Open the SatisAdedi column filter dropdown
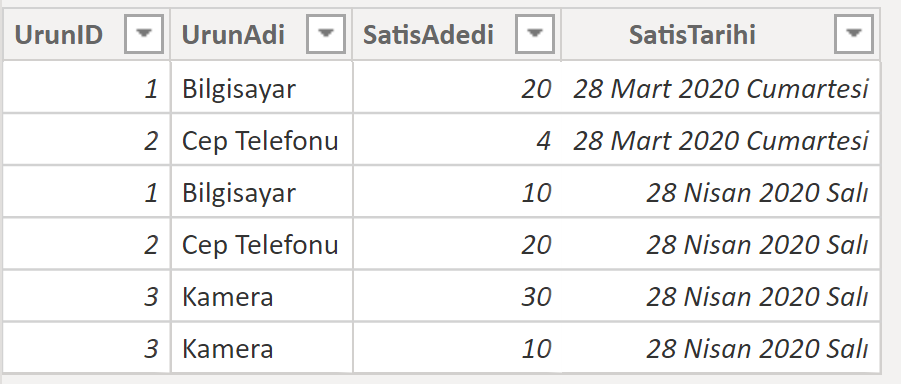Screen dimensions: 901x384 point(534,34)
